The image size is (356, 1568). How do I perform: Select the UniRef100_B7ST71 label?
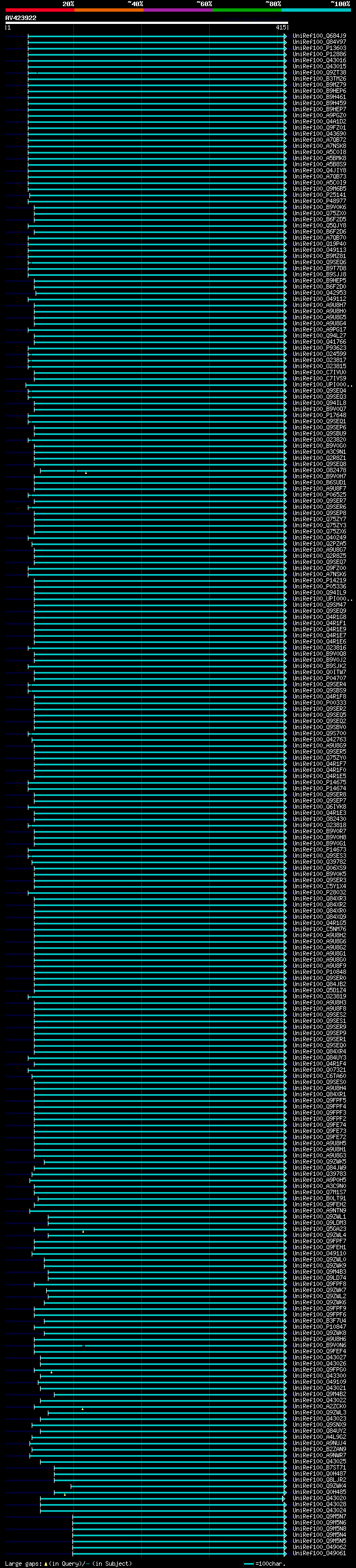click(x=319, y=1468)
